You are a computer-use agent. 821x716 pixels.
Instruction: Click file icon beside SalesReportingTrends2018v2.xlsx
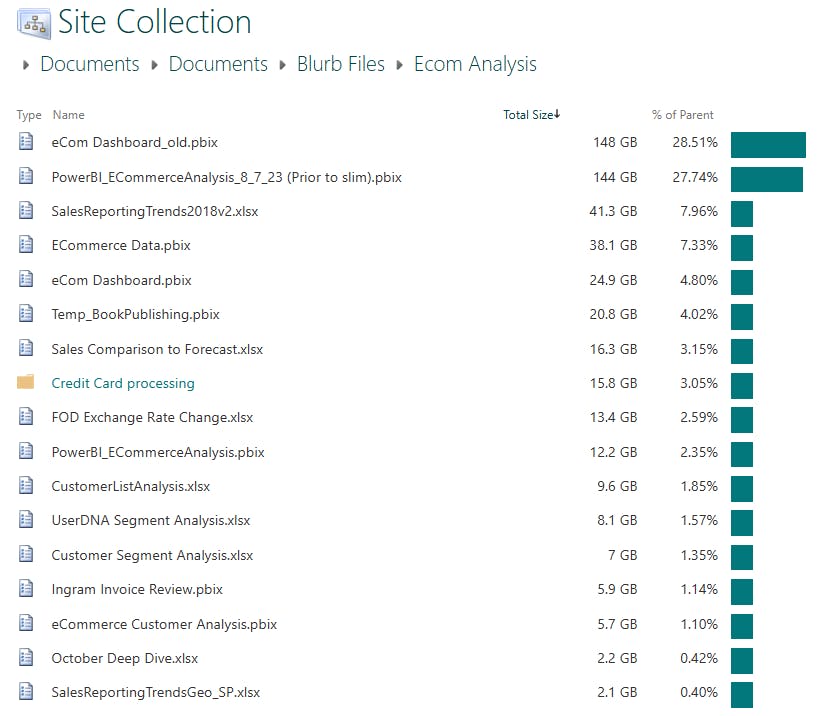pos(26,211)
